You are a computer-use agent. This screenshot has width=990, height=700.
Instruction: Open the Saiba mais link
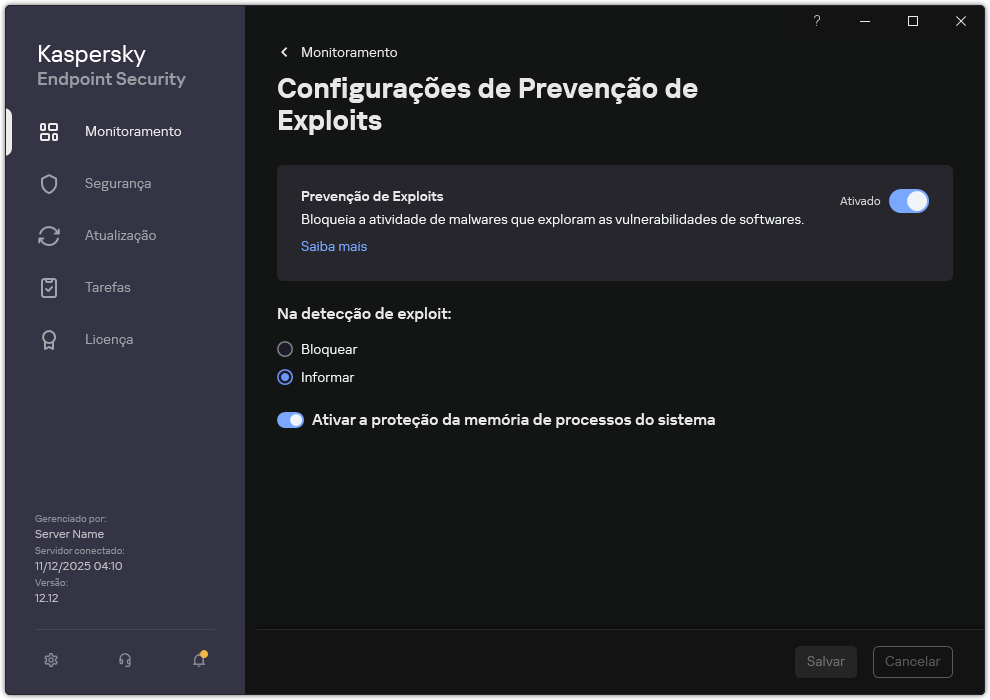pos(334,246)
